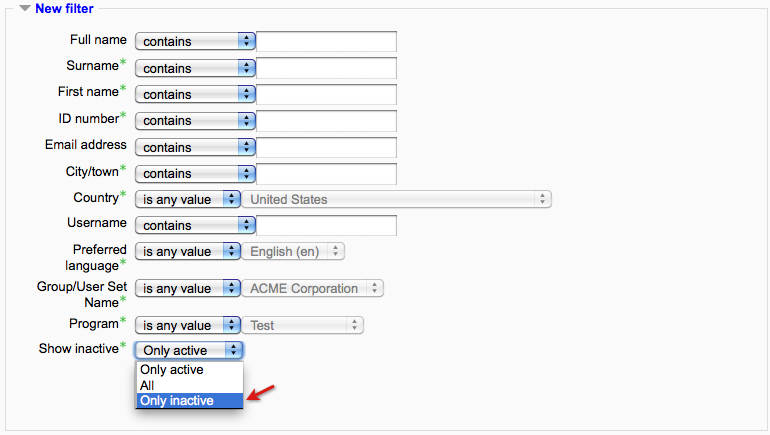Open the City/town operator dropdown
Image resolution: width=770 pixels, height=435 pixels.
pyautogui.click(x=195, y=173)
